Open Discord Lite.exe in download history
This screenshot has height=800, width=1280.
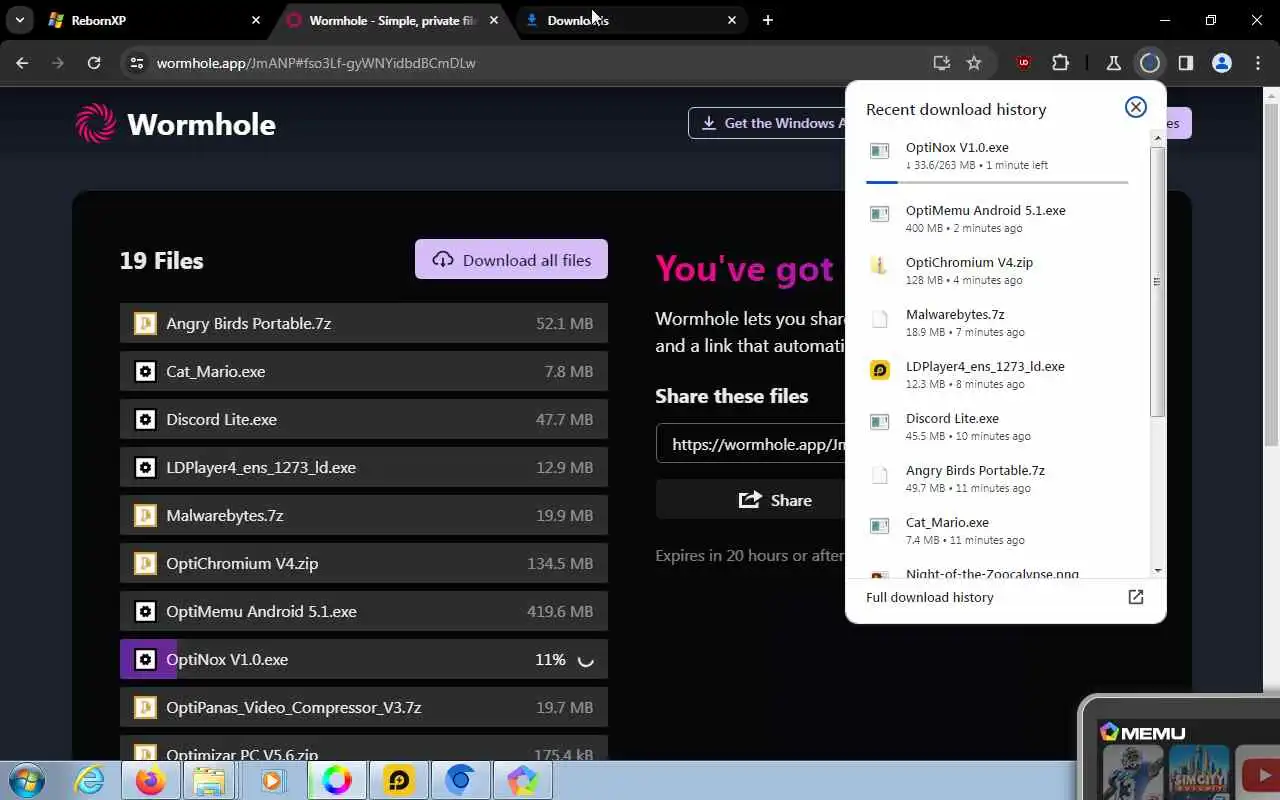pyautogui.click(x=997, y=427)
